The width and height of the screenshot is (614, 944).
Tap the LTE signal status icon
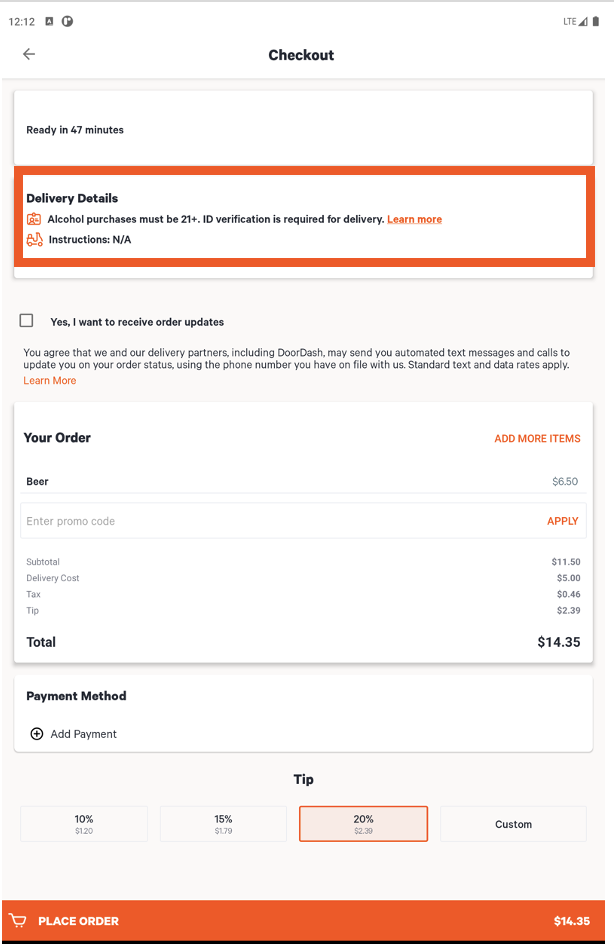tap(577, 21)
